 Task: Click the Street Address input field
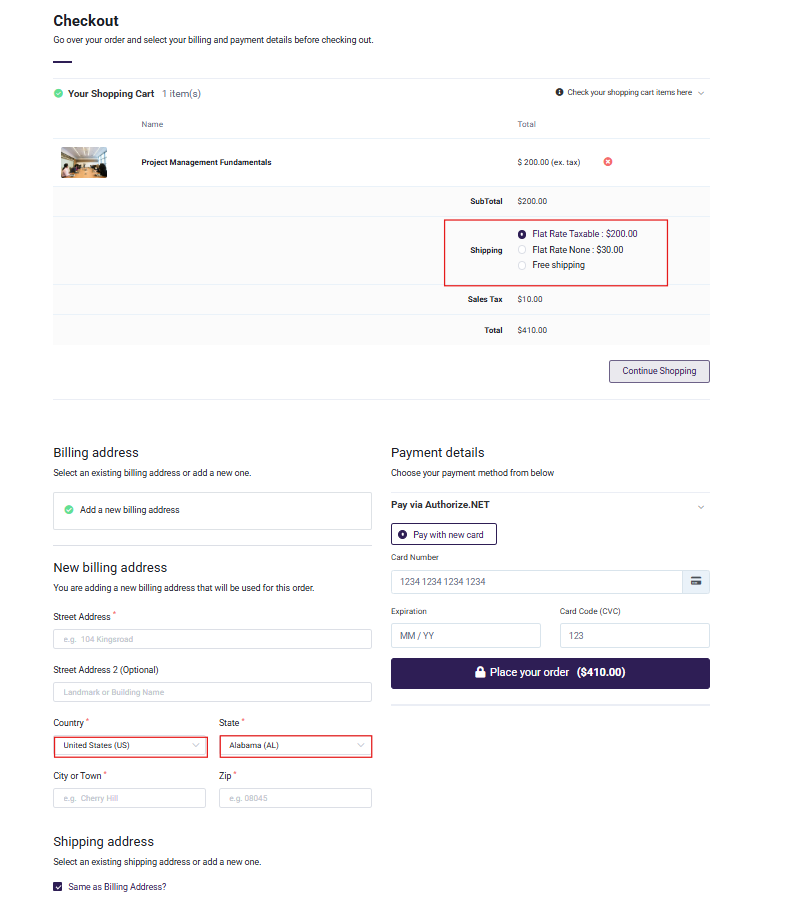point(212,639)
